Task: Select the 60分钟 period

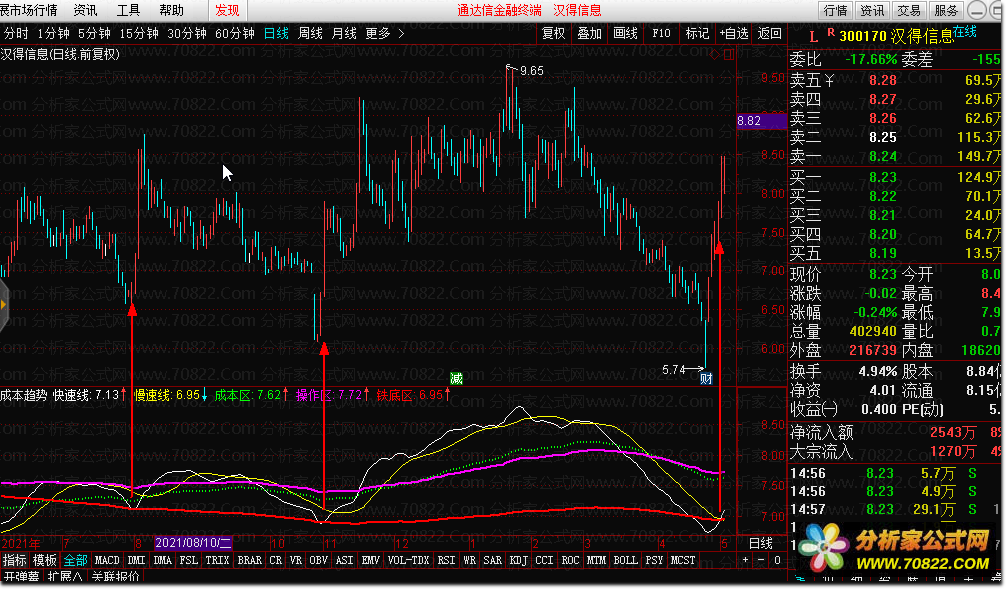Action: click(x=234, y=33)
